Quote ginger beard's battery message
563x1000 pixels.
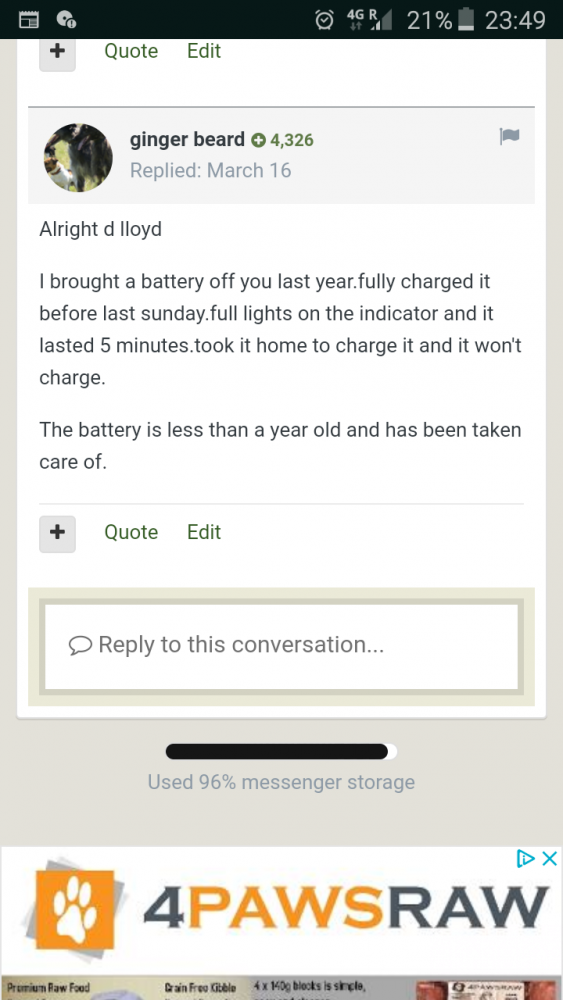(131, 532)
